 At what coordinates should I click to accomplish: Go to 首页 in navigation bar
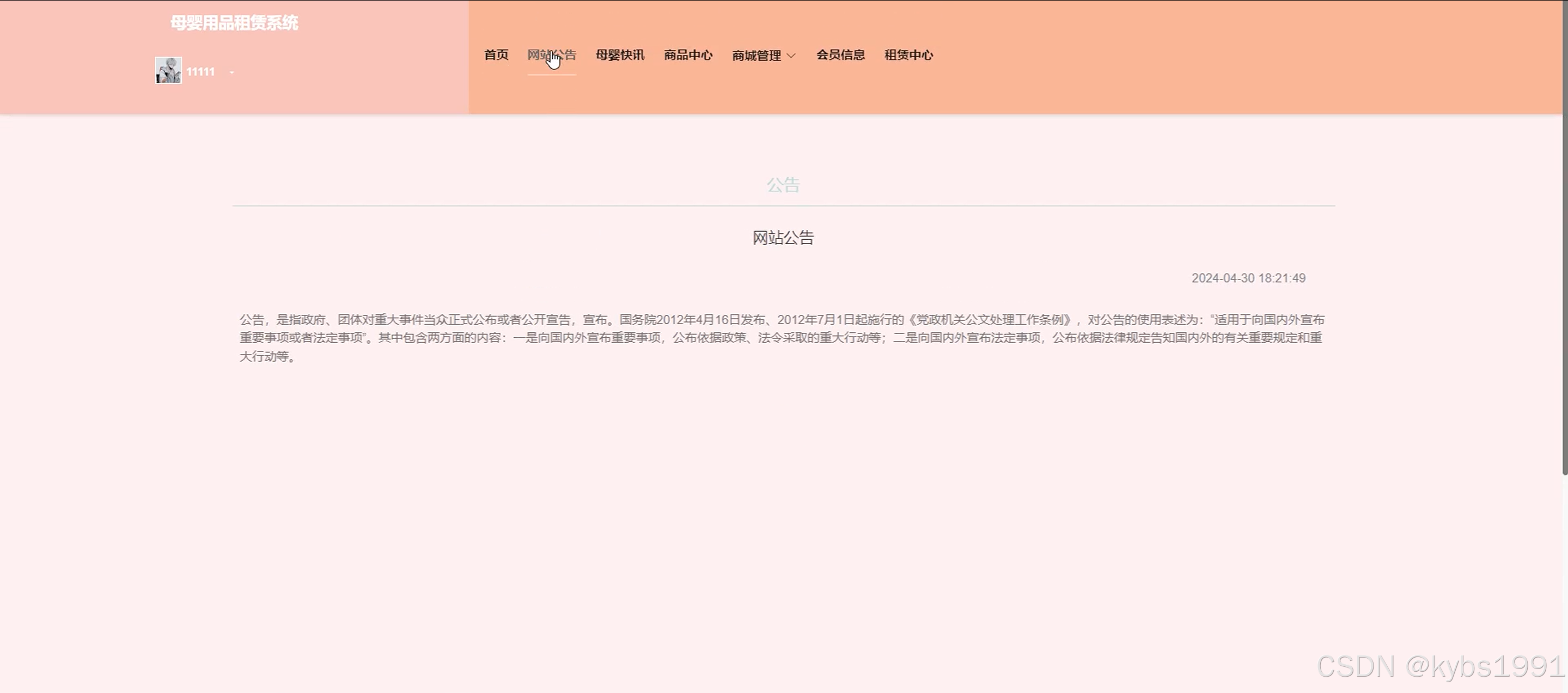click(x=496, y=55)
